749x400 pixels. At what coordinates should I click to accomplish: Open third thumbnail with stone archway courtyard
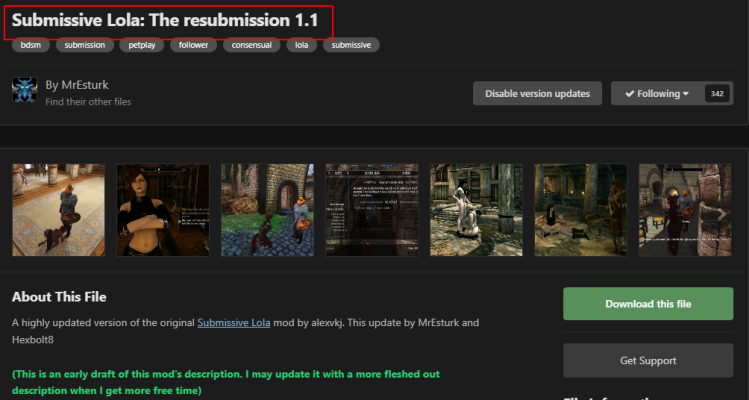pos(268,210)
